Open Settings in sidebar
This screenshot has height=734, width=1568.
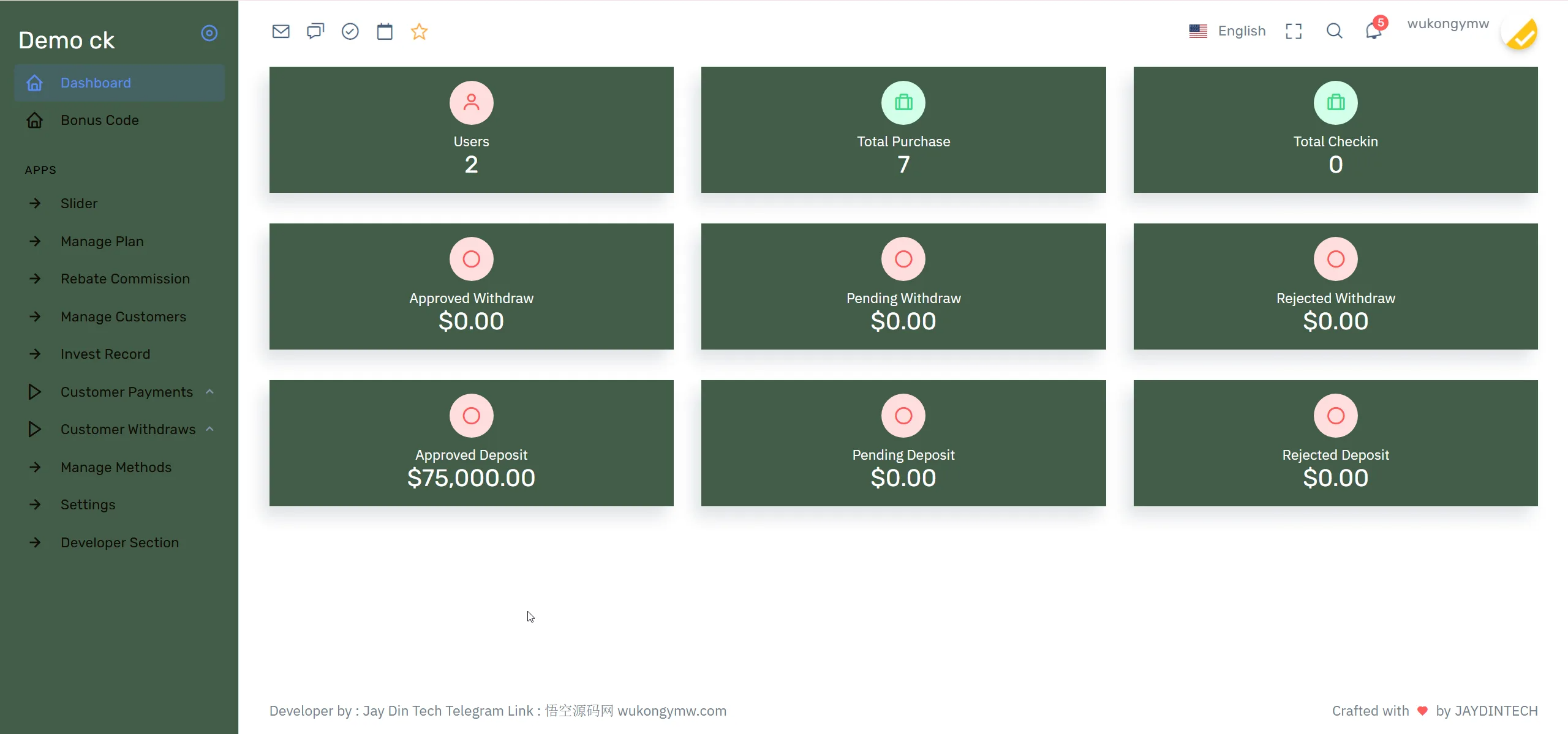tap(88, 504)
